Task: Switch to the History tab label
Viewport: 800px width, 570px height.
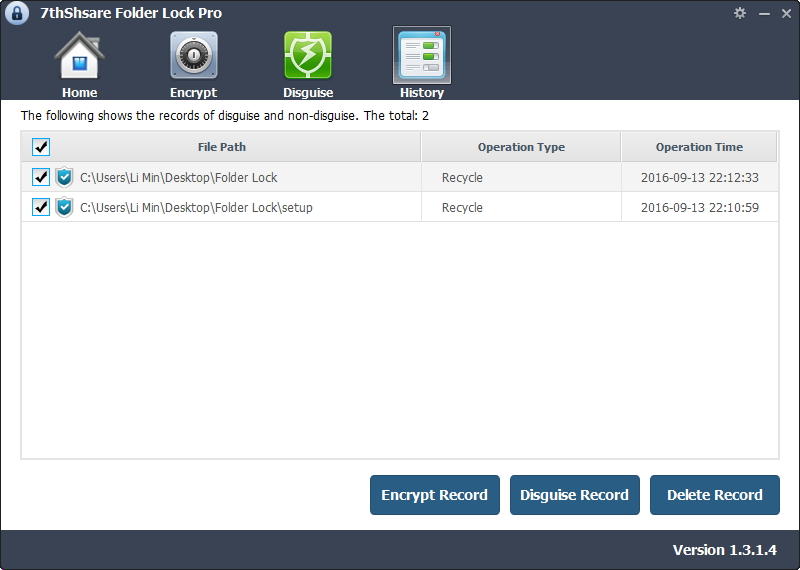Action: tap(422, 92)
